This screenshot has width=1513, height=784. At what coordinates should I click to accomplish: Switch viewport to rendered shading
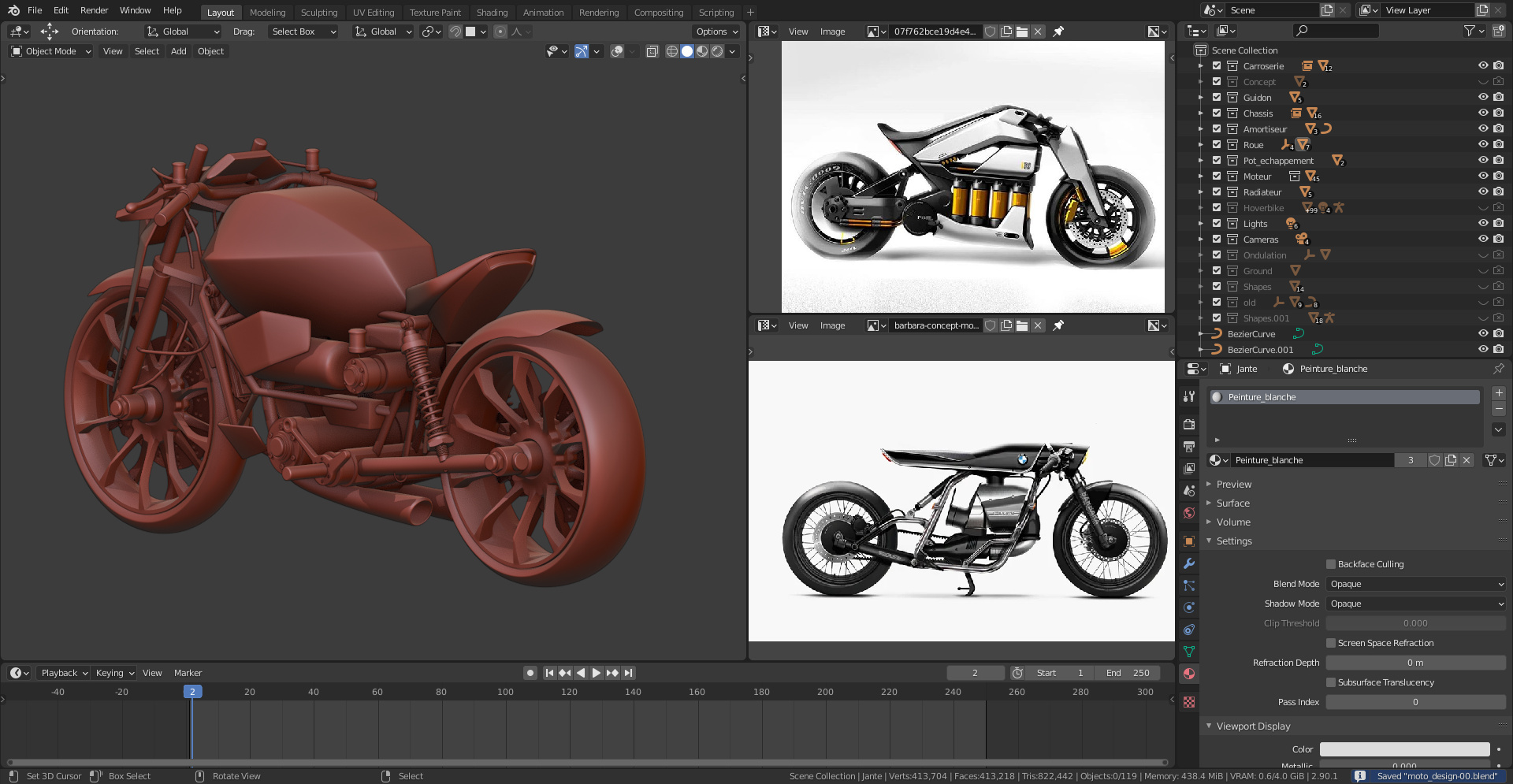click(717, 51)
